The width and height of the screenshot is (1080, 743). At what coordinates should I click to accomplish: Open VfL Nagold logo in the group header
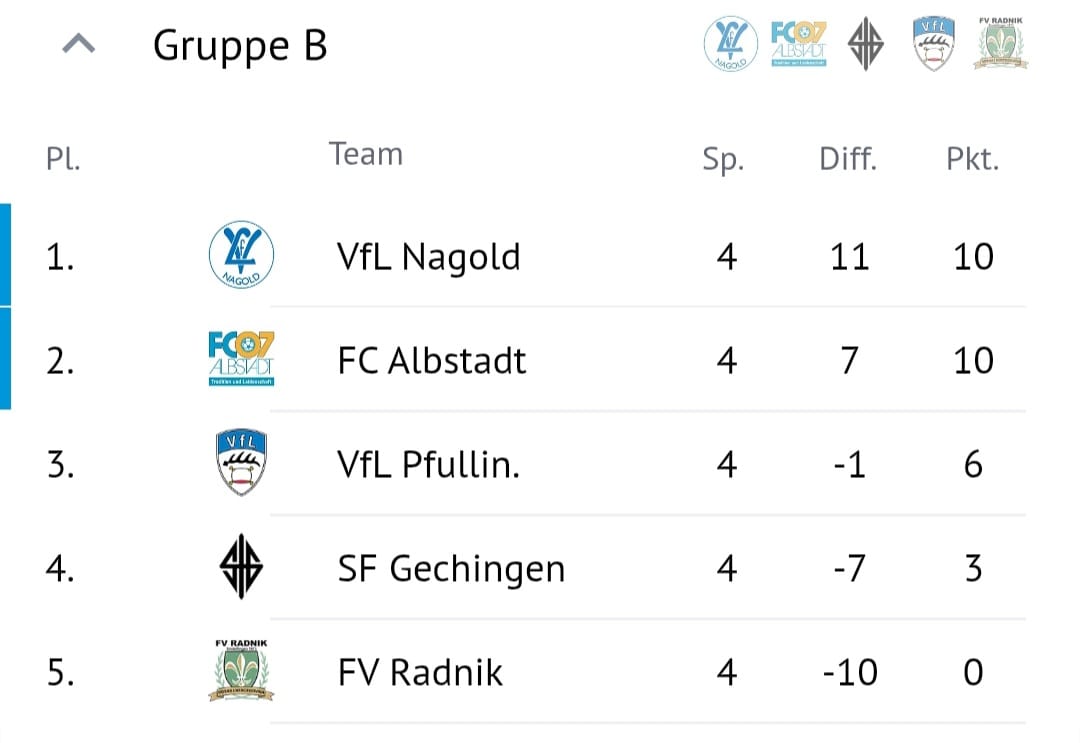(732, 44)
